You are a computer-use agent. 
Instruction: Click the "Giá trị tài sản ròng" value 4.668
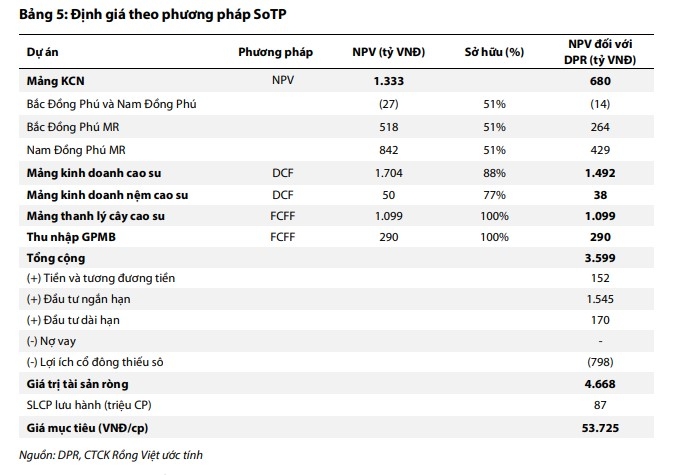[599, 384]
